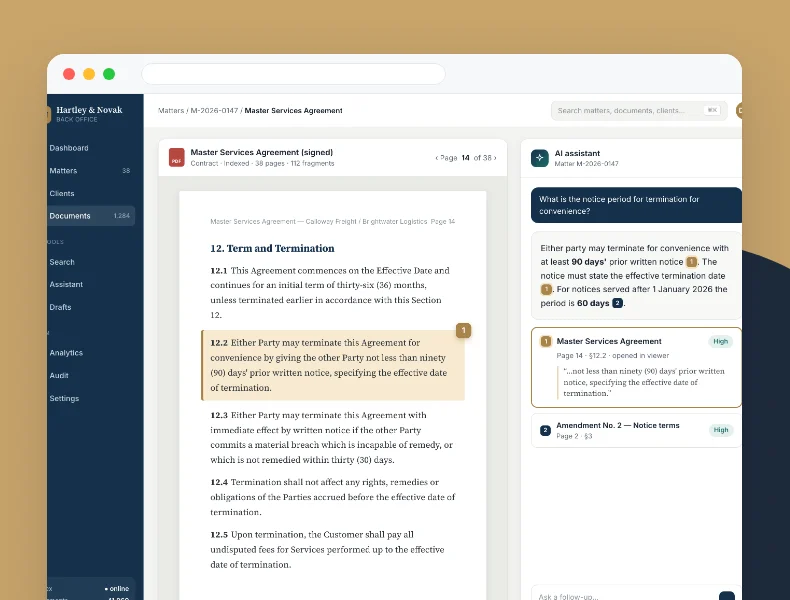Screen dimensions: 790x600
Task: Click citation badge 1 after '90 days' prior written notice'
Action: click(691, 262)
